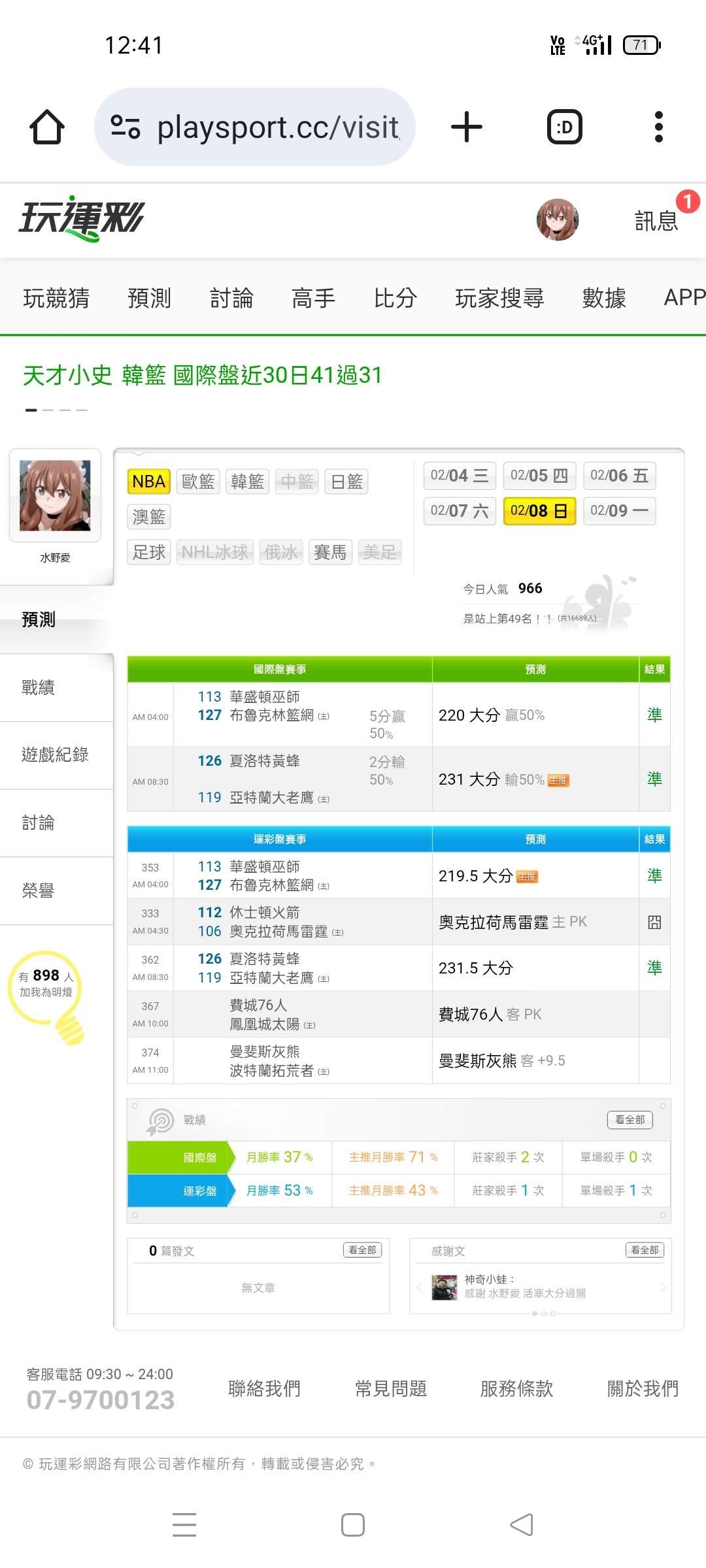Screen dimensions: 706x1568
Task: Go to previous 感謝文 with left chevron
Action: pos(420,1287)
